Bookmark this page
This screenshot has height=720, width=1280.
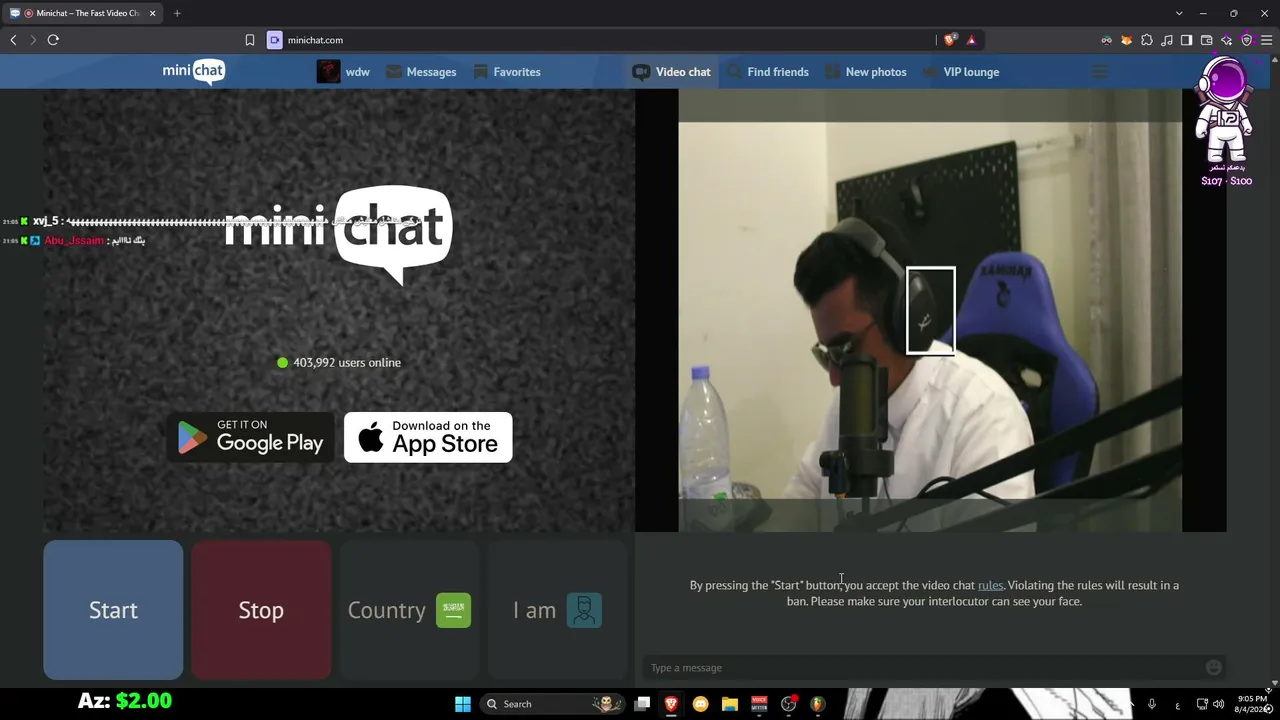250,40
